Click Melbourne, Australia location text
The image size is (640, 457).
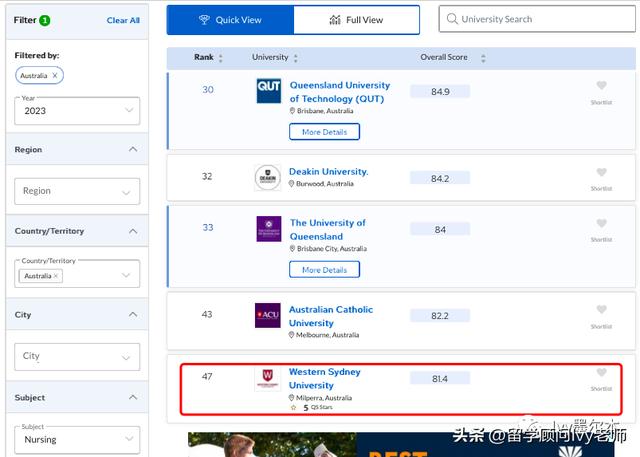point(327,335)
